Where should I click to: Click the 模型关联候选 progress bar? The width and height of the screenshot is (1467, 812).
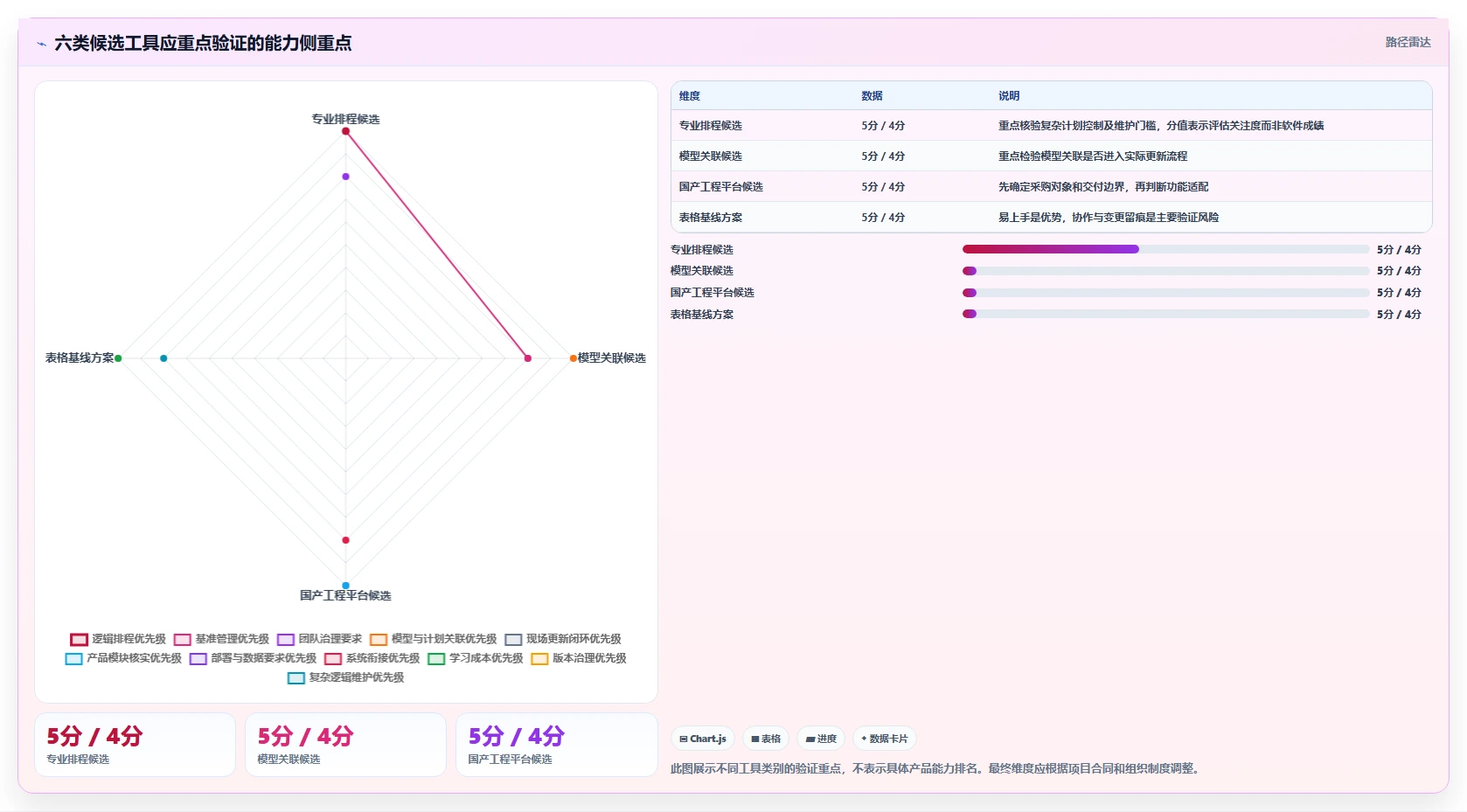1165,271
